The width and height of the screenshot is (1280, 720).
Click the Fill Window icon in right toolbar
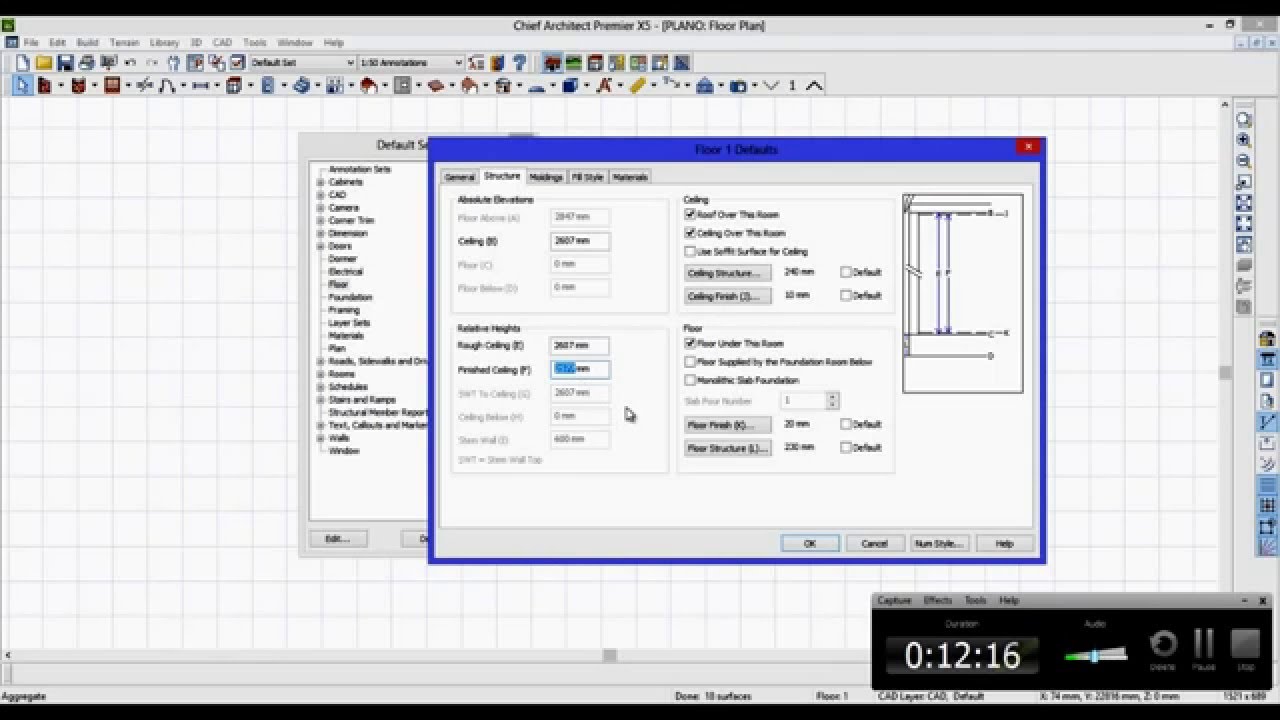point(1244,203)
